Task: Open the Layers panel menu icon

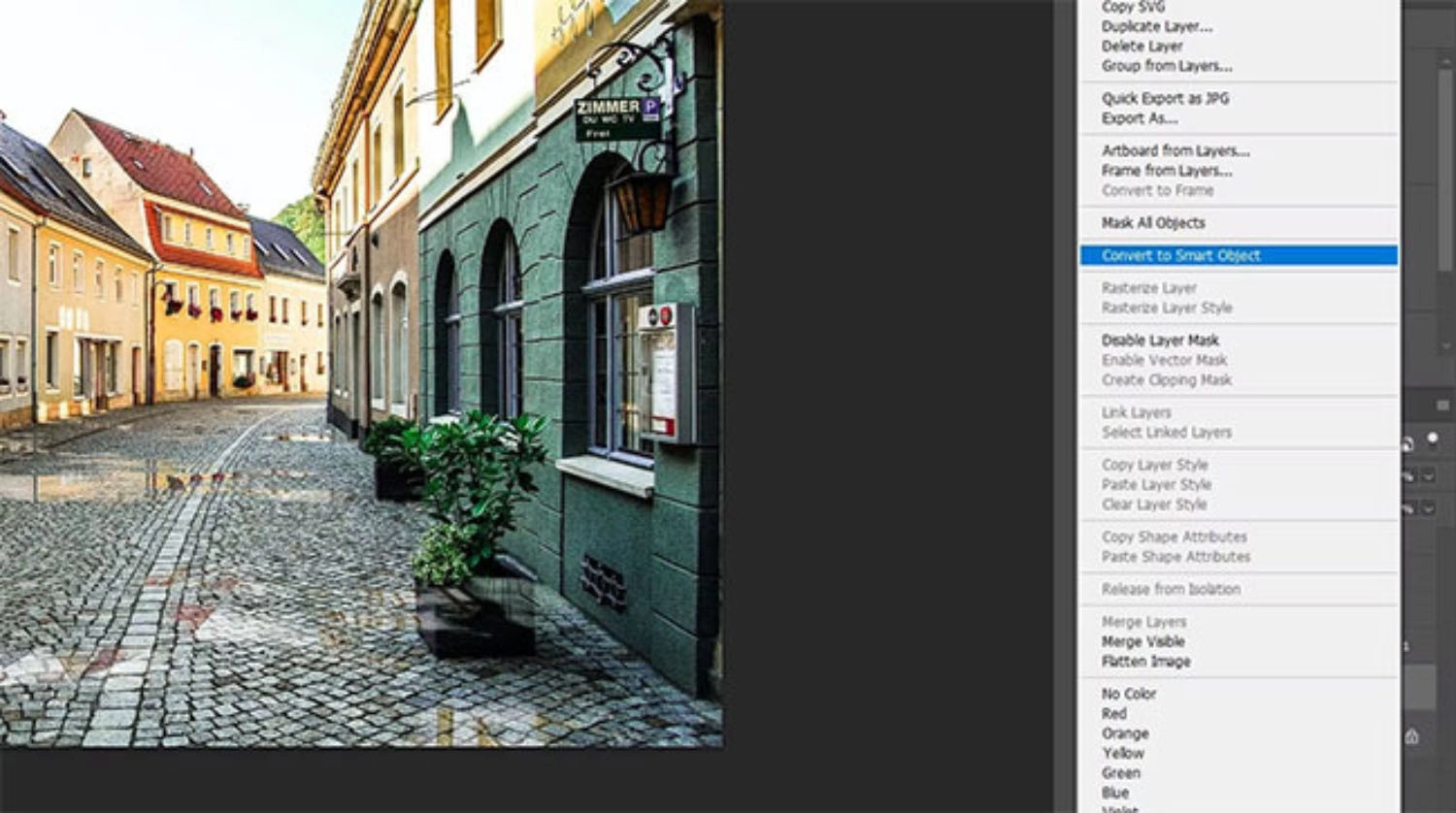Action: pyautogui.click(x=1443, y=406)
